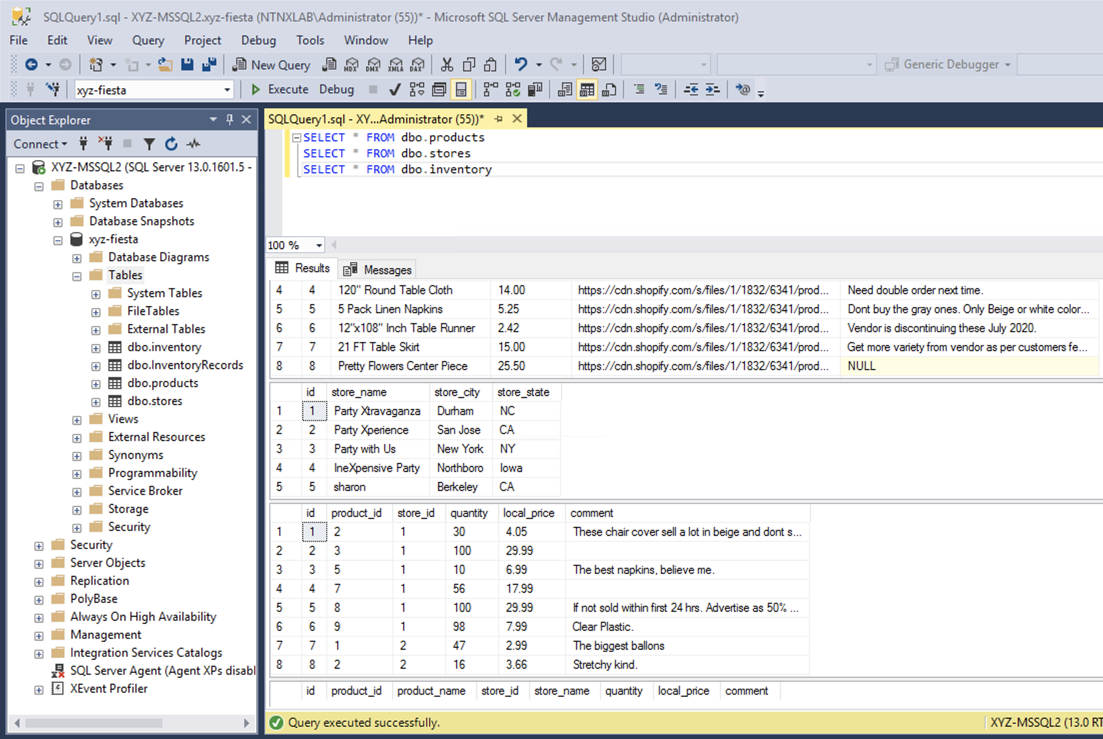Click the Generic Debugger button
Viewport: 1103px width, 739px height.
[948, 65]
